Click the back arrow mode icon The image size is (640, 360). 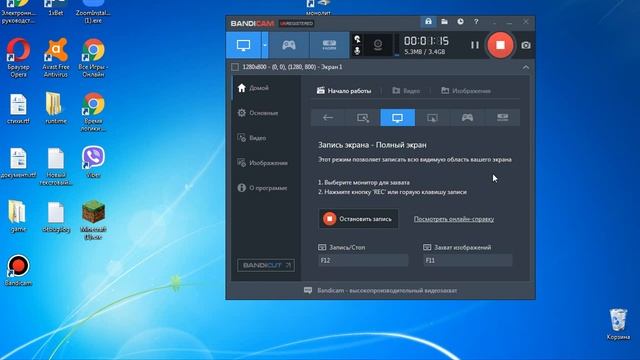[328, 118]
